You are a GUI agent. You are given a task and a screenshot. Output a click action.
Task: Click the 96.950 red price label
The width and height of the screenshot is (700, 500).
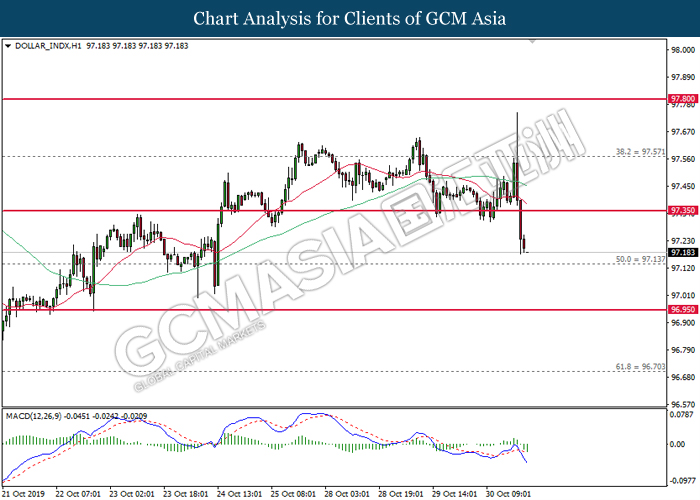click(683, 309)
